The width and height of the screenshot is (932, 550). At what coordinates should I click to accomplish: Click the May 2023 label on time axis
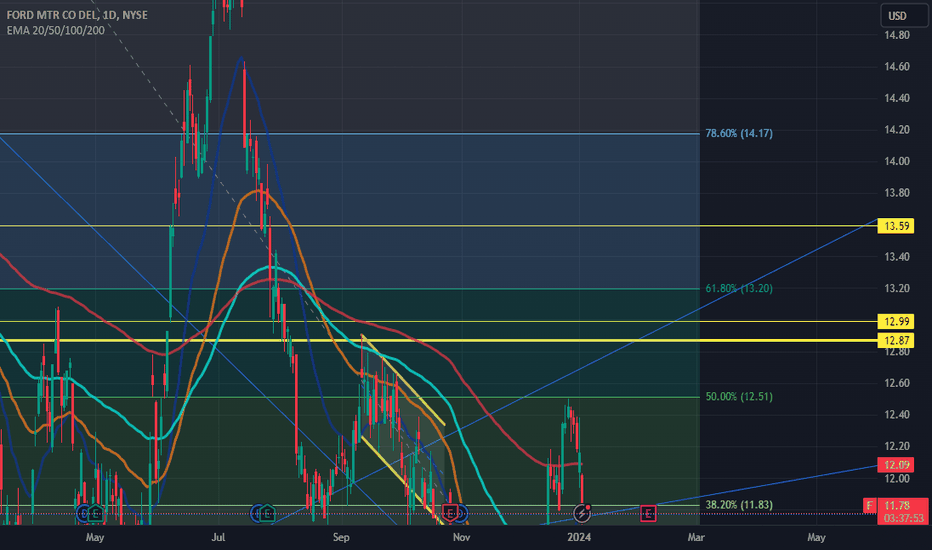(x=95, y=538)
